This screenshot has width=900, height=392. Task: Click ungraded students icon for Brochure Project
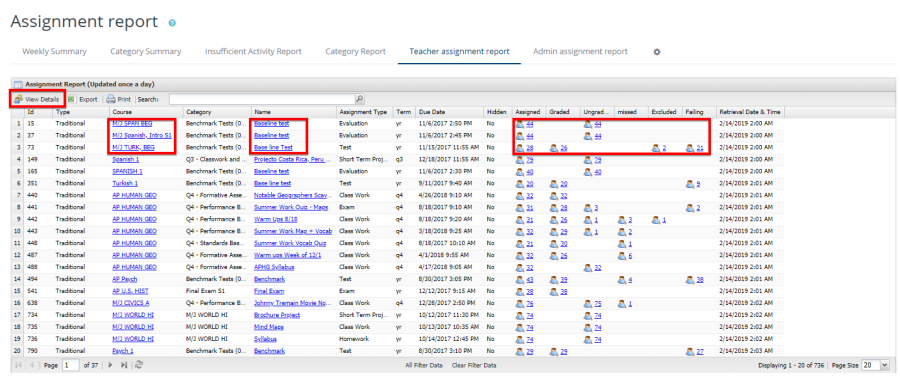(588, 315)
